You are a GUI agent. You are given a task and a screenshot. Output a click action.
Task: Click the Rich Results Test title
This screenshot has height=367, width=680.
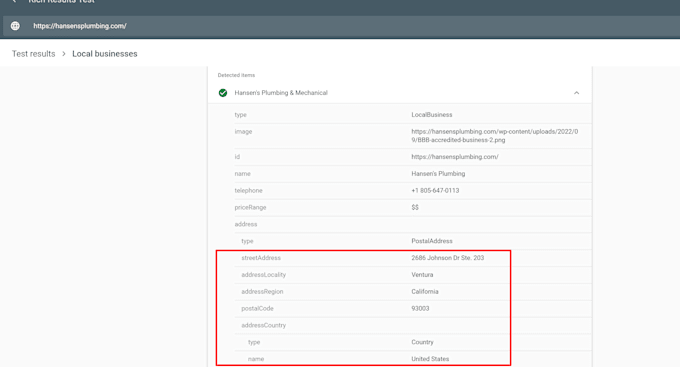61,1
